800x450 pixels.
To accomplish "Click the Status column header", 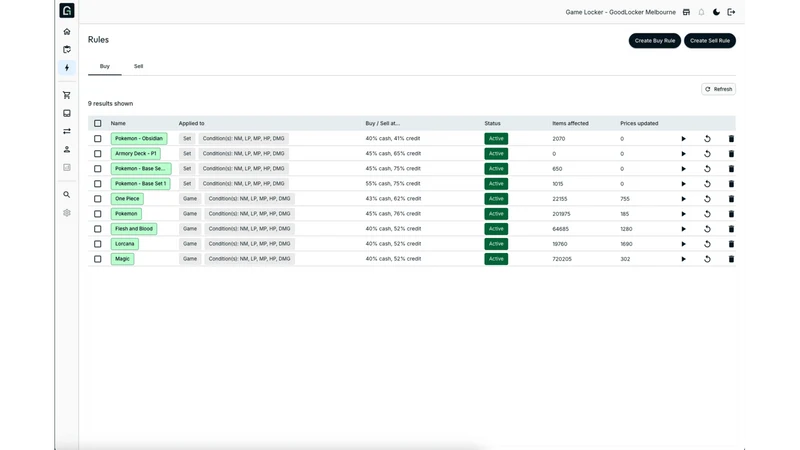I will coord(492,123).
